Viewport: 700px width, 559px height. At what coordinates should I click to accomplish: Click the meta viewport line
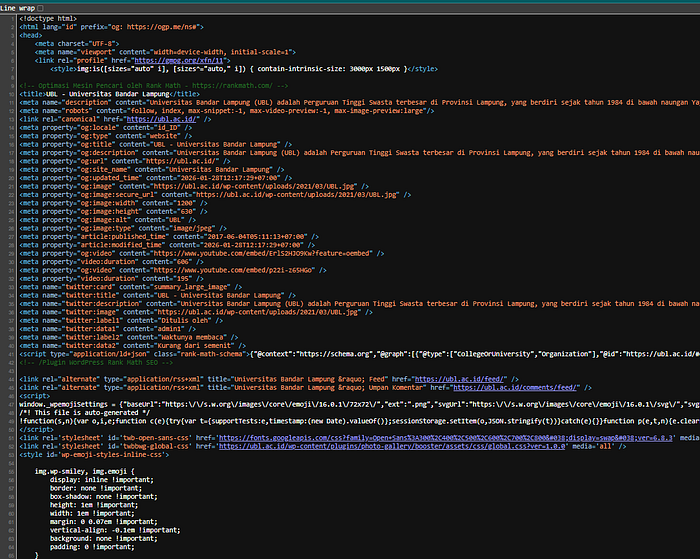coord(165,52)
